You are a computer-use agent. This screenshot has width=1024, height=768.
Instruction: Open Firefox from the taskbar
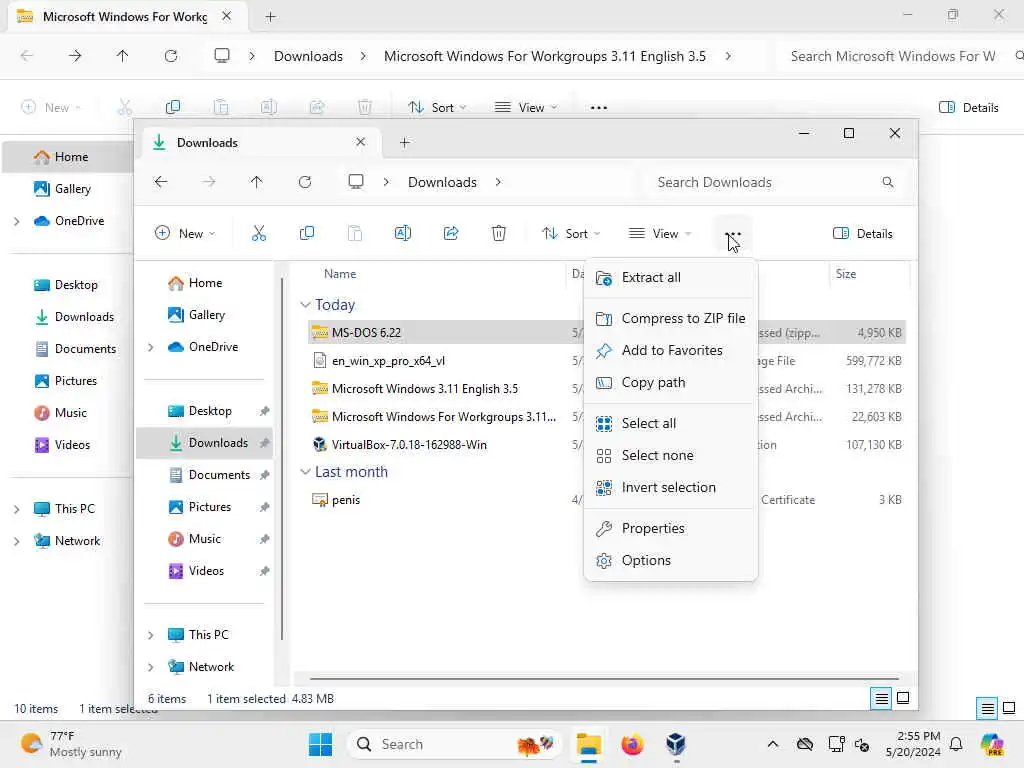pyautogui.click(x=632, y=744)
